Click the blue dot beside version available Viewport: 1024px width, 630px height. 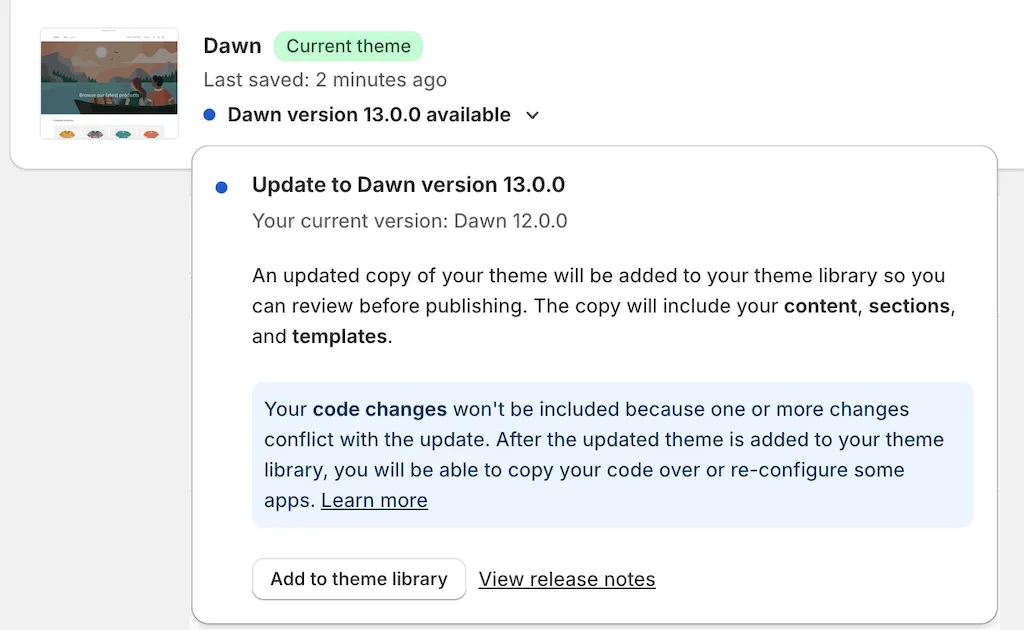tap(209, 115)
